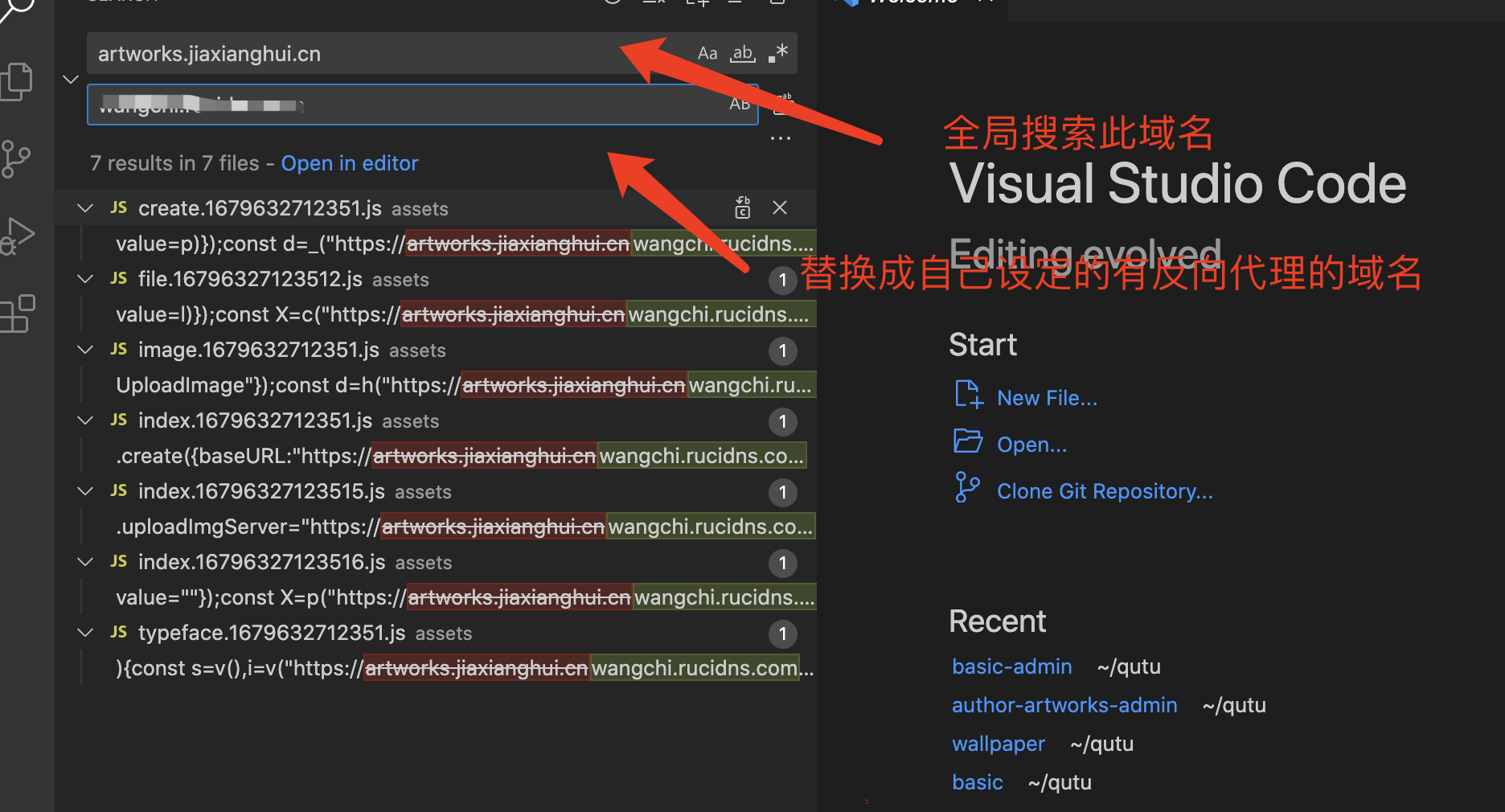
Task: Open match line '){const s=v(),i=v('
Action: pyautogui.click(x=465, y=668)
